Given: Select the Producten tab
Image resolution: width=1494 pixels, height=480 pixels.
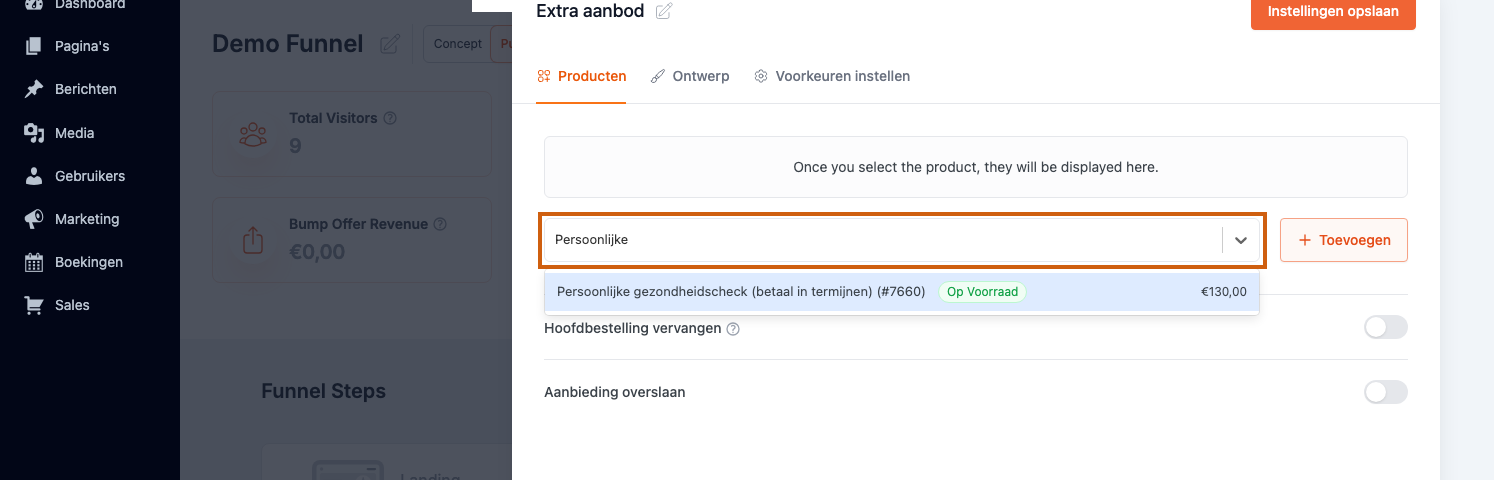Looking at the screenshot, I should (582, 76).
